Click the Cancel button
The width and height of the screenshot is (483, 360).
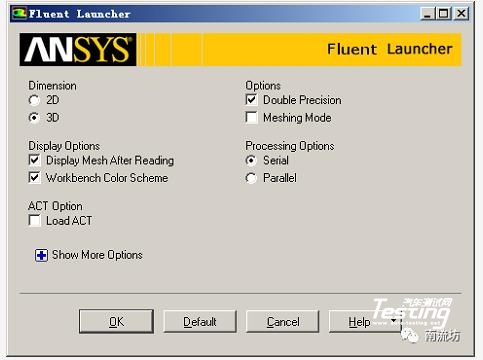(x=283, y=322)
